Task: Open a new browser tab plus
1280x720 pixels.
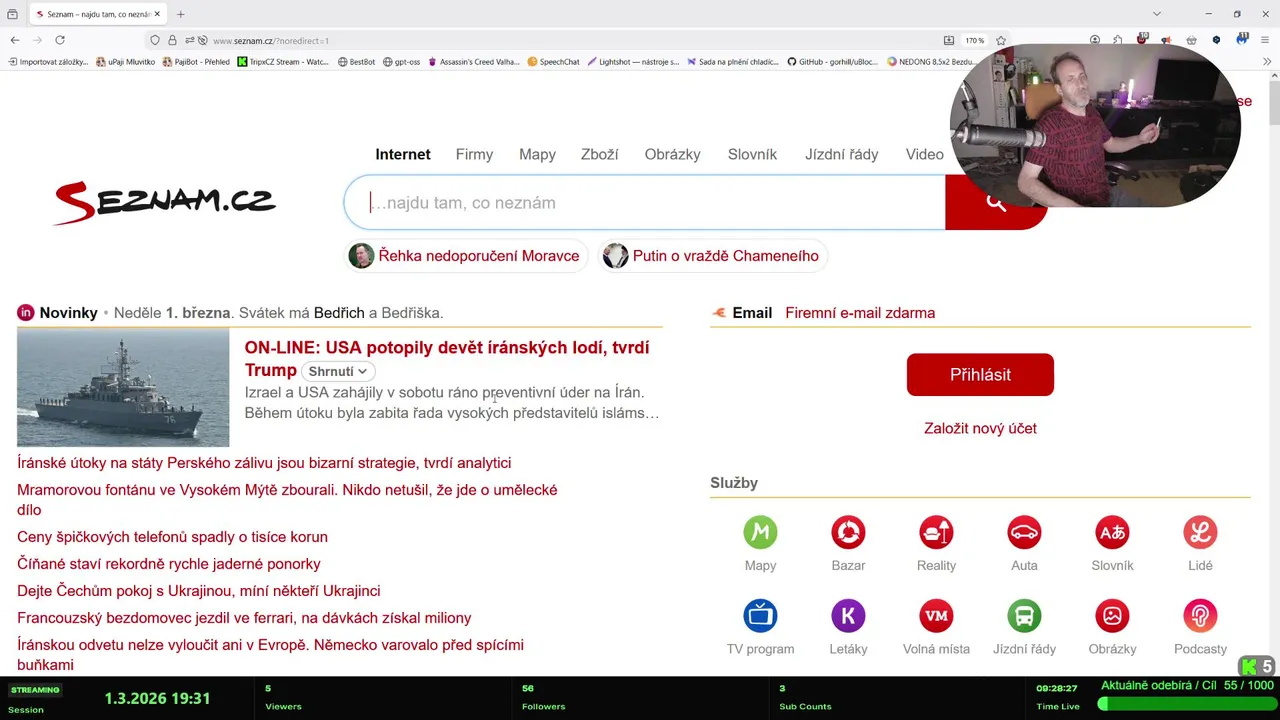Action: 181,14
